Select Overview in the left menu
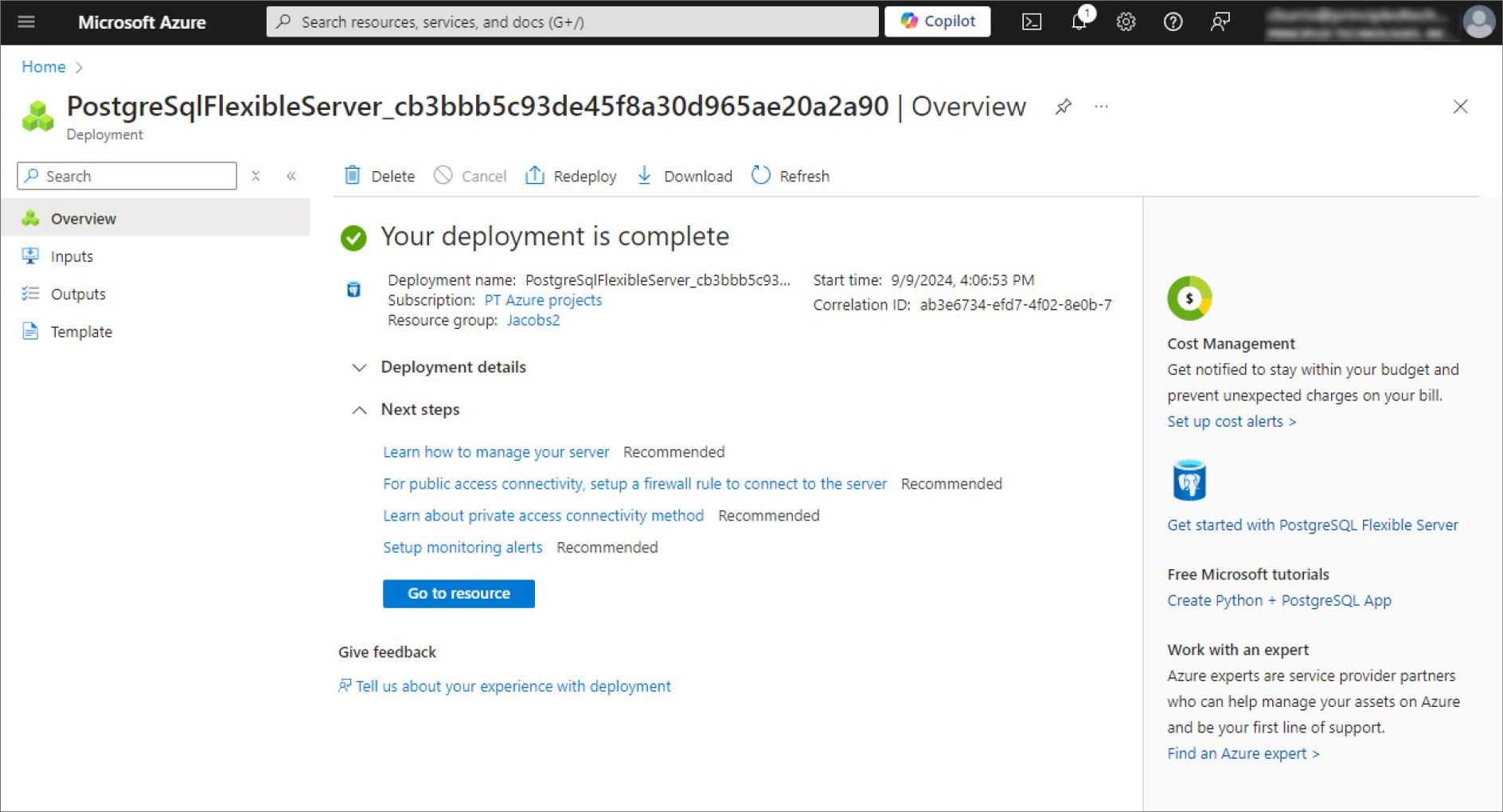1503x812 pixels. (155, 218)
